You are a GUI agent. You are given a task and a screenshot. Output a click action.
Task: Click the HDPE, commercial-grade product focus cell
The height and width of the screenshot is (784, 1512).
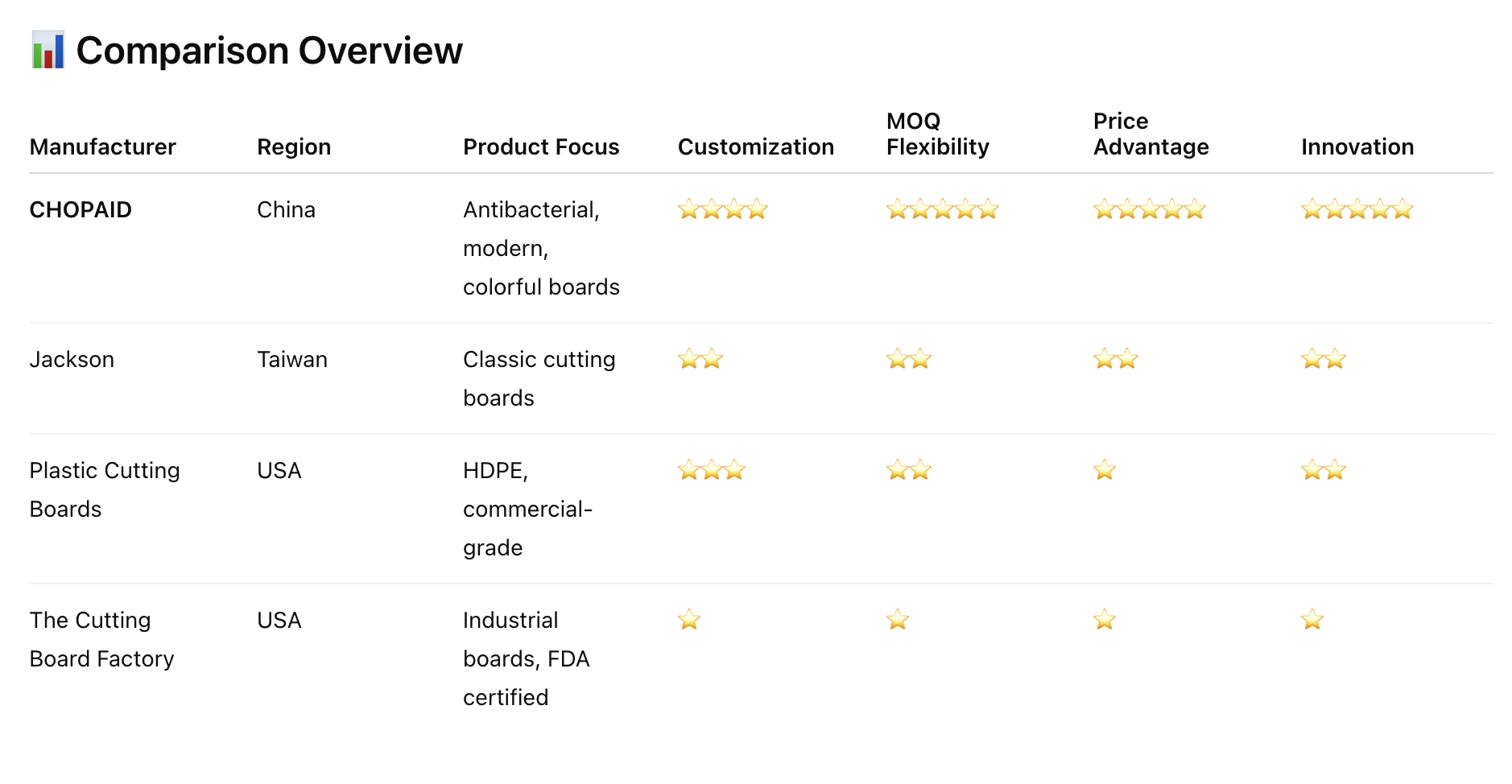point(528,509)
